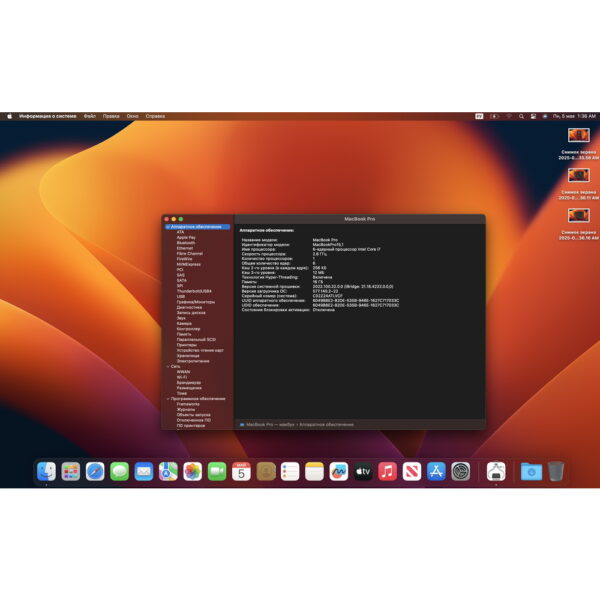The width and height of the screenshot is (600, 600).
Task: Collapse the Программное обеспечение section chevron
Action: pyautogui.click(x=168, y=399)
